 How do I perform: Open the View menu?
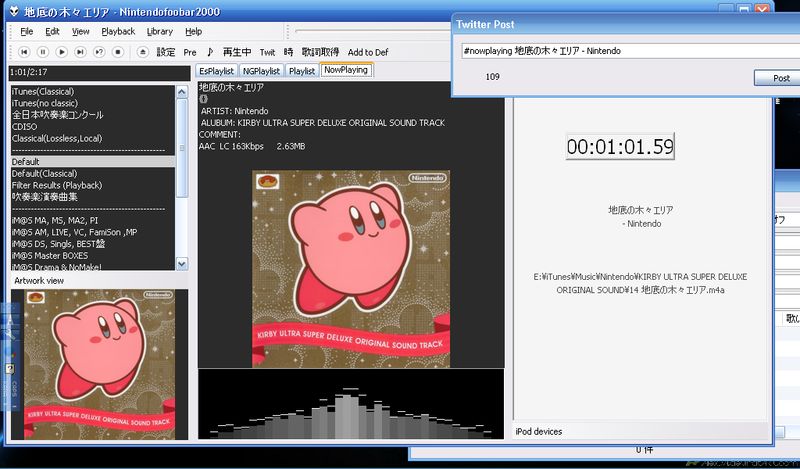pos(81,32)
